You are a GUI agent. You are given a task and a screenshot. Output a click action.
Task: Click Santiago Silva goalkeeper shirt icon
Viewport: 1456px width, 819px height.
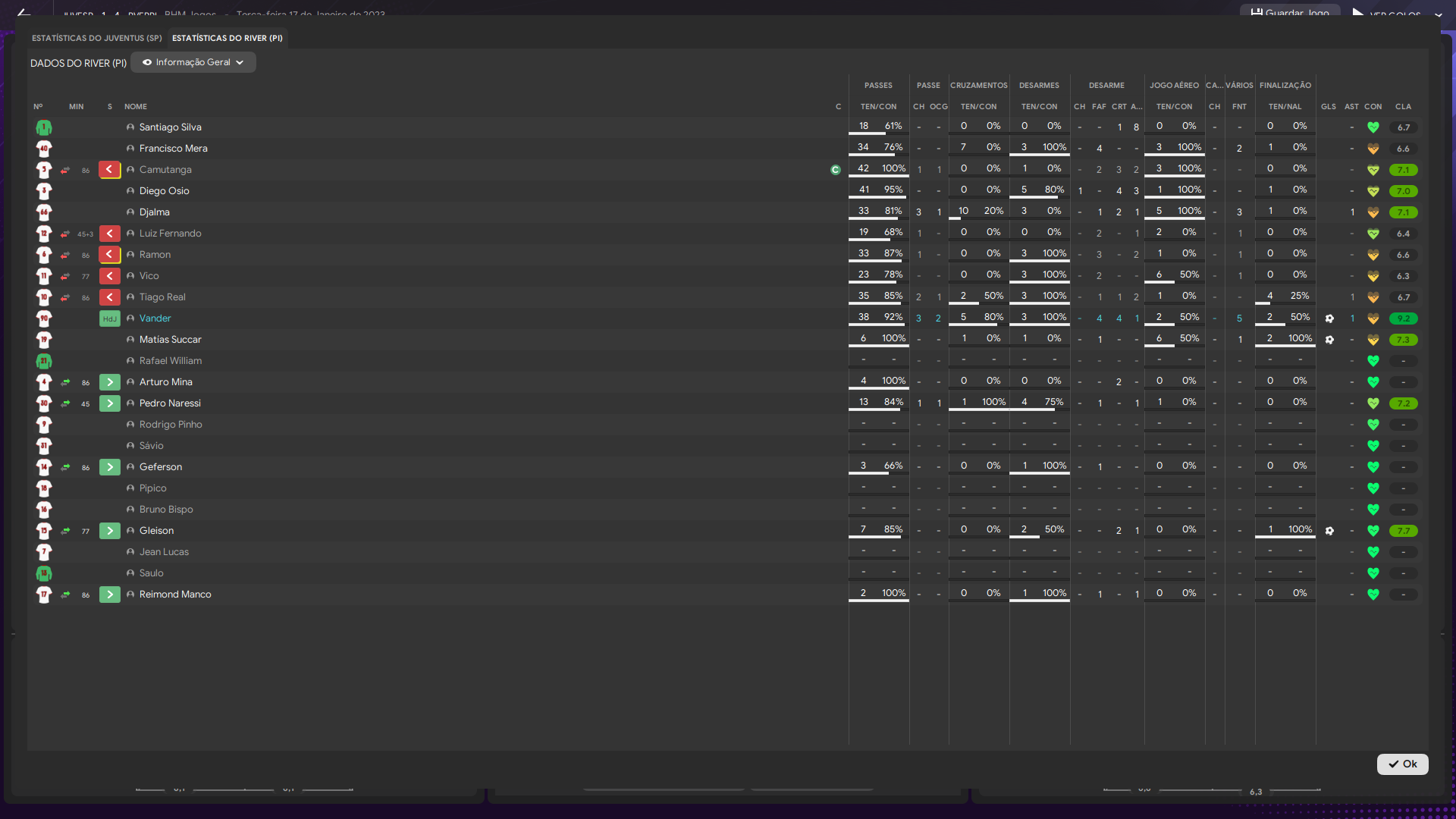(x=44, y=127)
